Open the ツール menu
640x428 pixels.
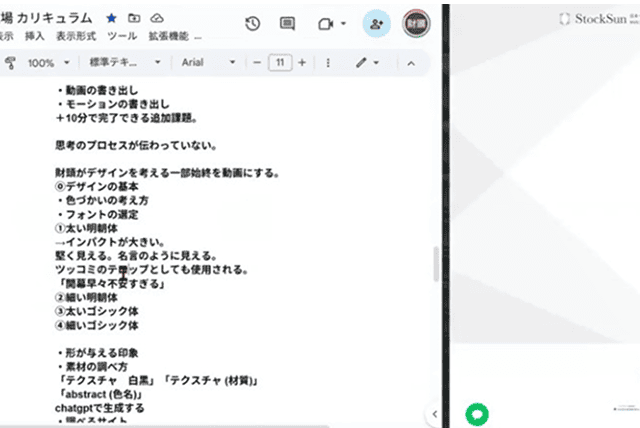point(122,37)
